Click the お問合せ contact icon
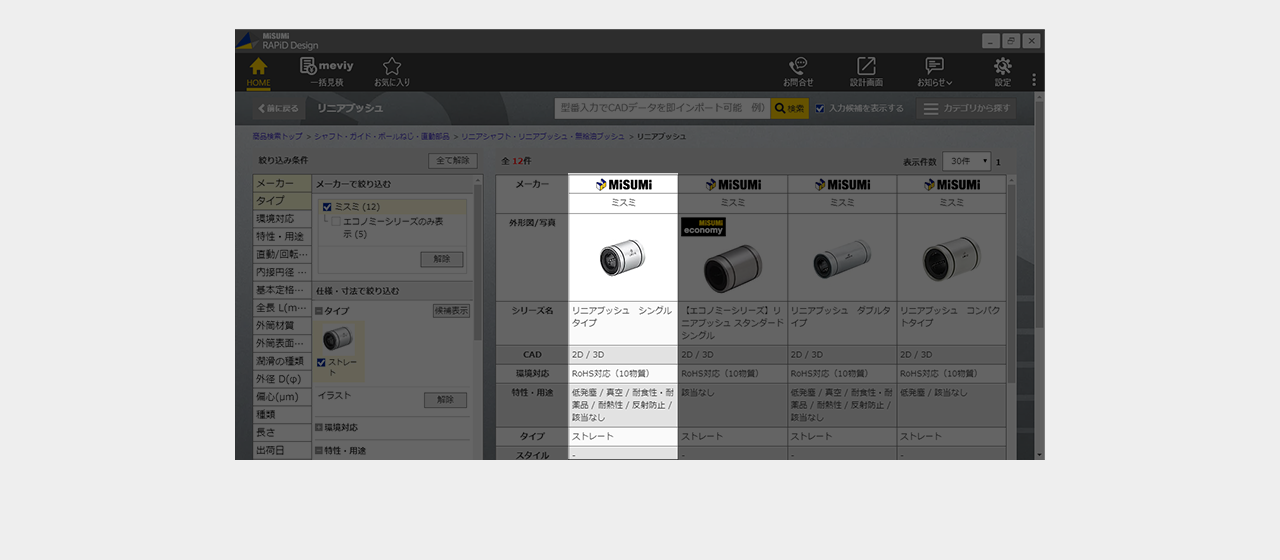The width and height of the screenshot is (1280, 560). pos(798,71)
